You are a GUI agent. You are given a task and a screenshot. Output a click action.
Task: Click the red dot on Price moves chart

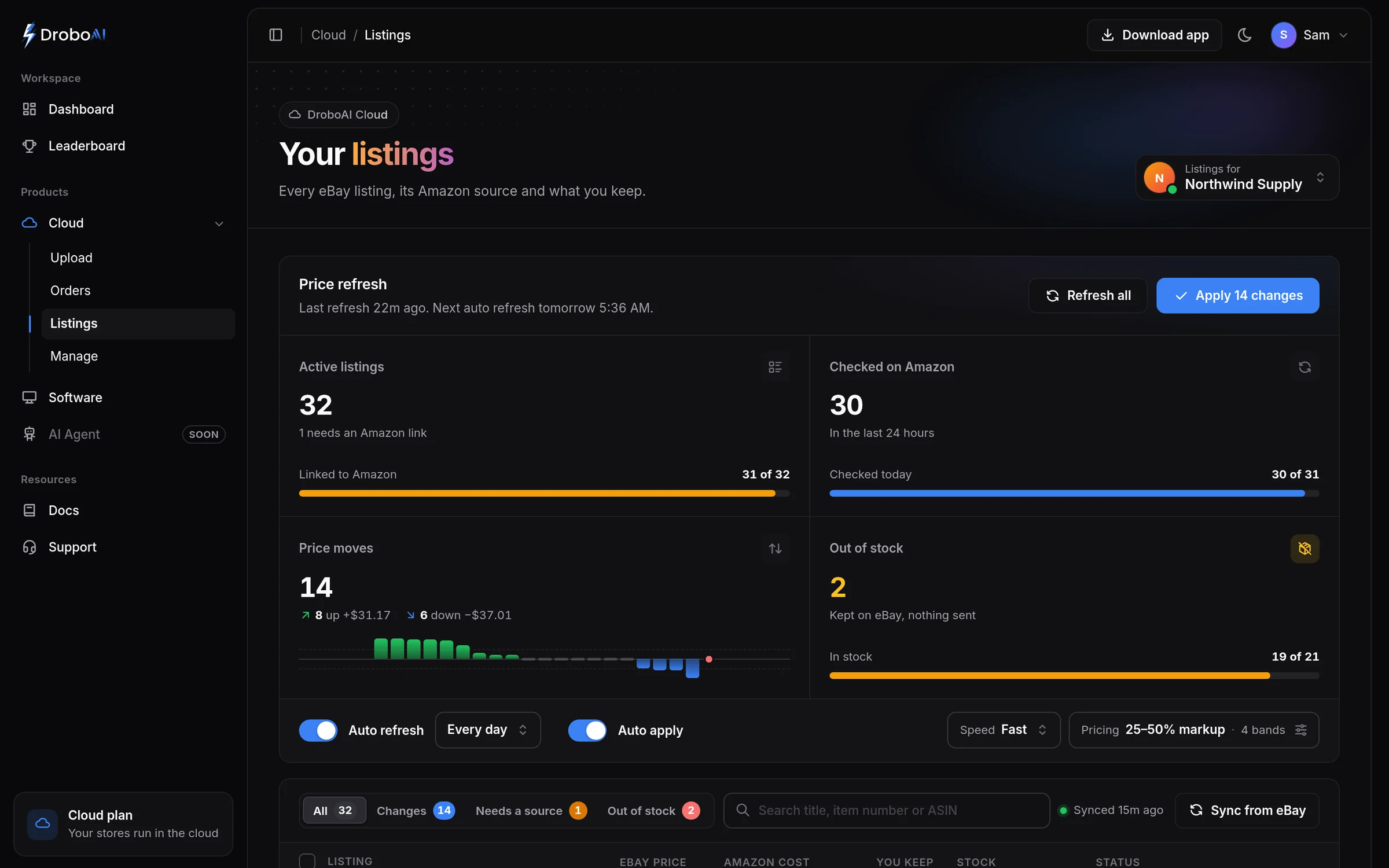708,659
